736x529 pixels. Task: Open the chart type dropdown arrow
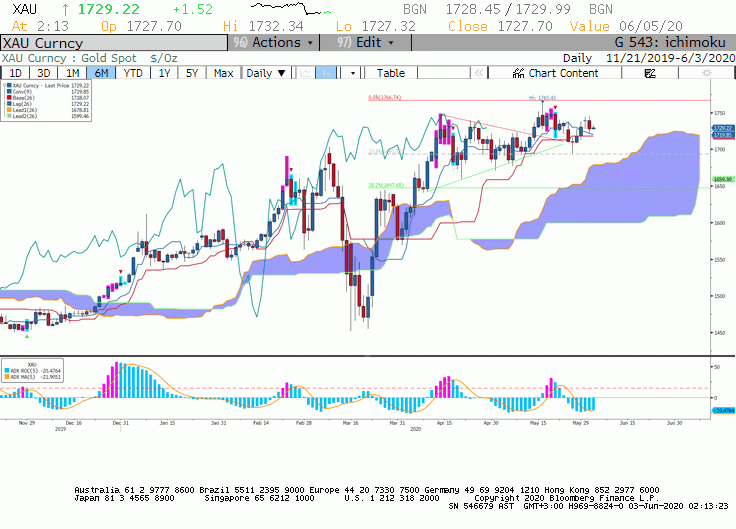click(x=353, y=73)
